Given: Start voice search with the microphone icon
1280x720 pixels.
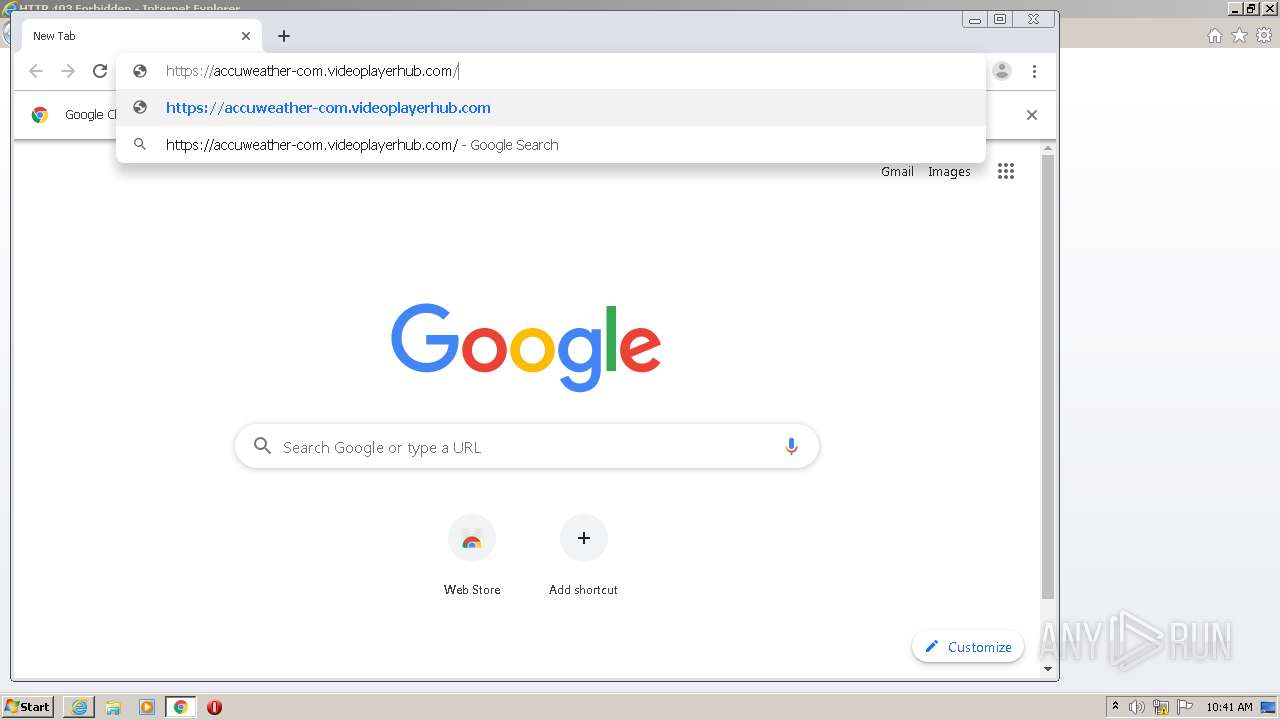Looking at the screenshot, I should [x=791, y=447].
